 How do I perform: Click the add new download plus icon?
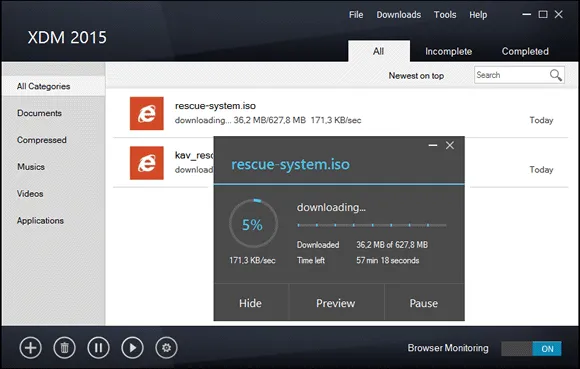[x=30, y=348]
